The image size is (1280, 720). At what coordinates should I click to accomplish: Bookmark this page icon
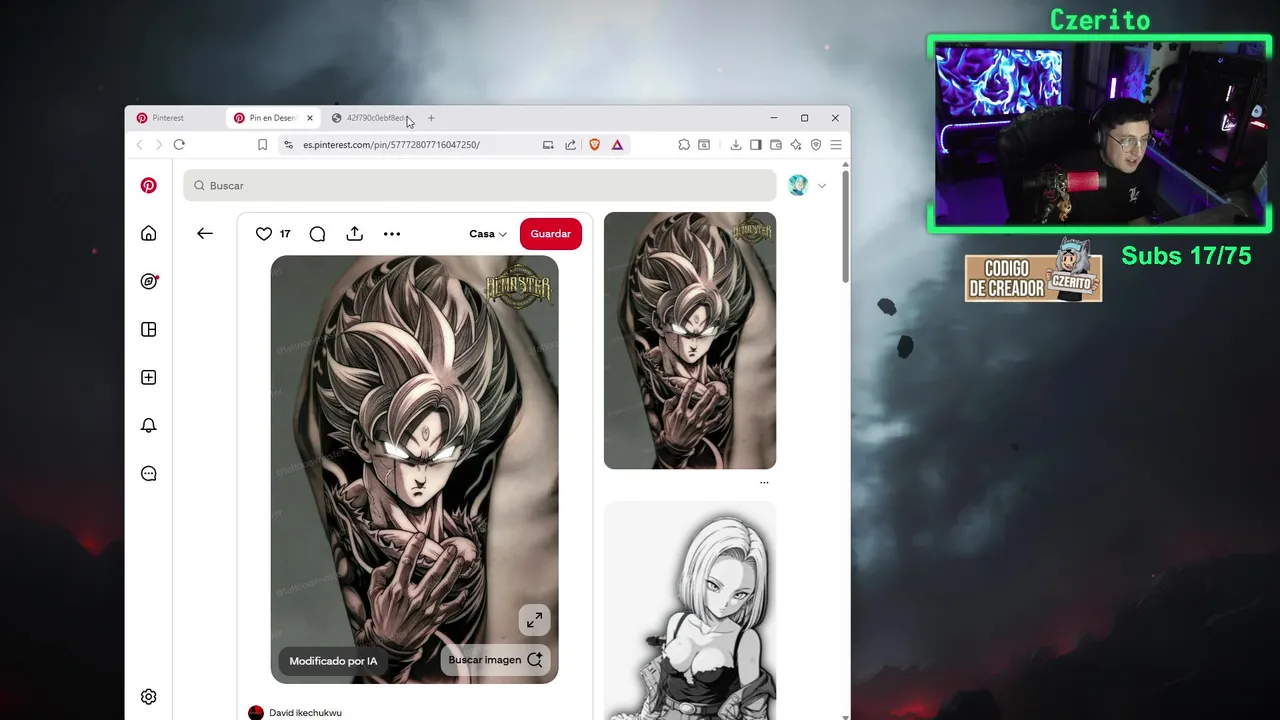pyautogui.click(x=262, y=145)
